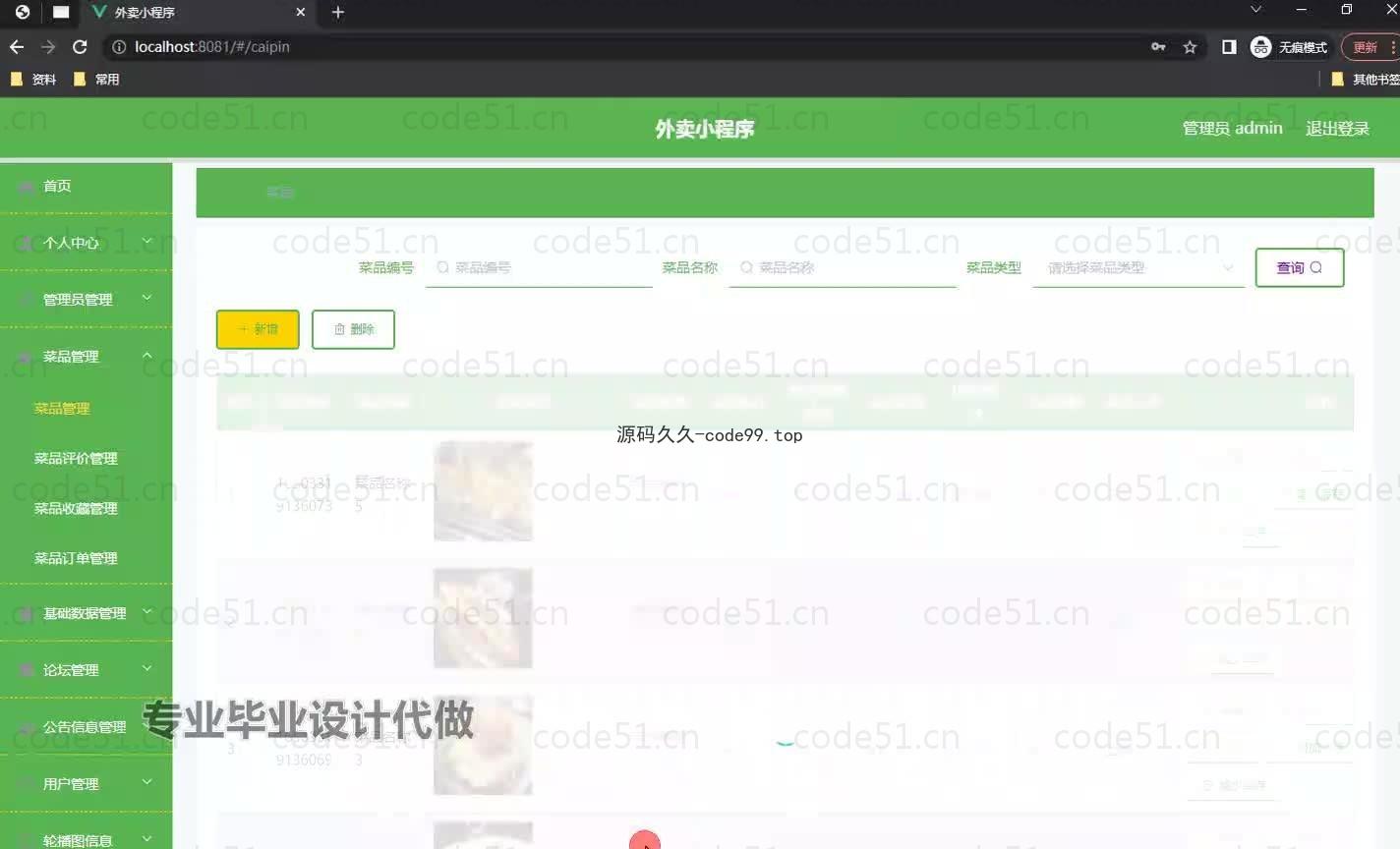Expand 管理员管理 sidebar menu
Image resolution: width=1400 pixels, height=849 pixels.
[x=87, y=299]
